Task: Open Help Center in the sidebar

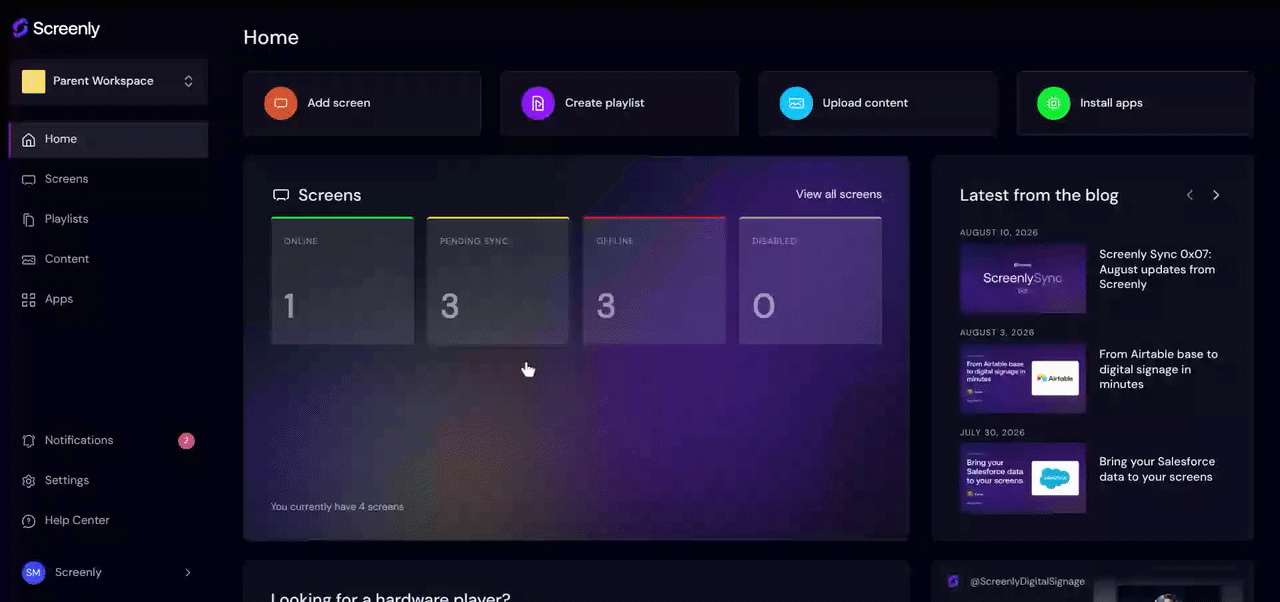Action: tap(109, 520)
